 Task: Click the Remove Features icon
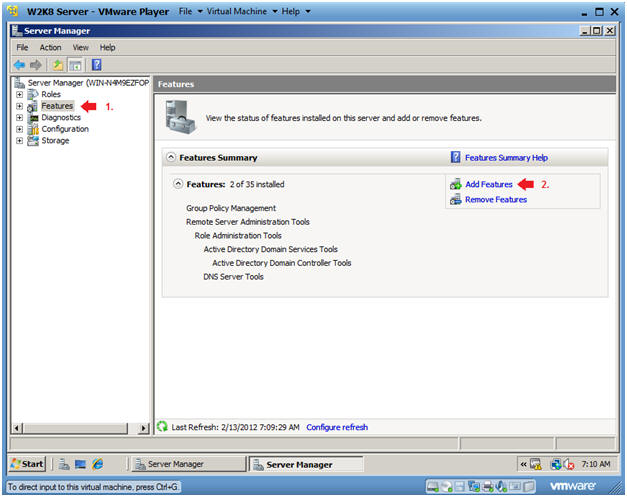455,199
